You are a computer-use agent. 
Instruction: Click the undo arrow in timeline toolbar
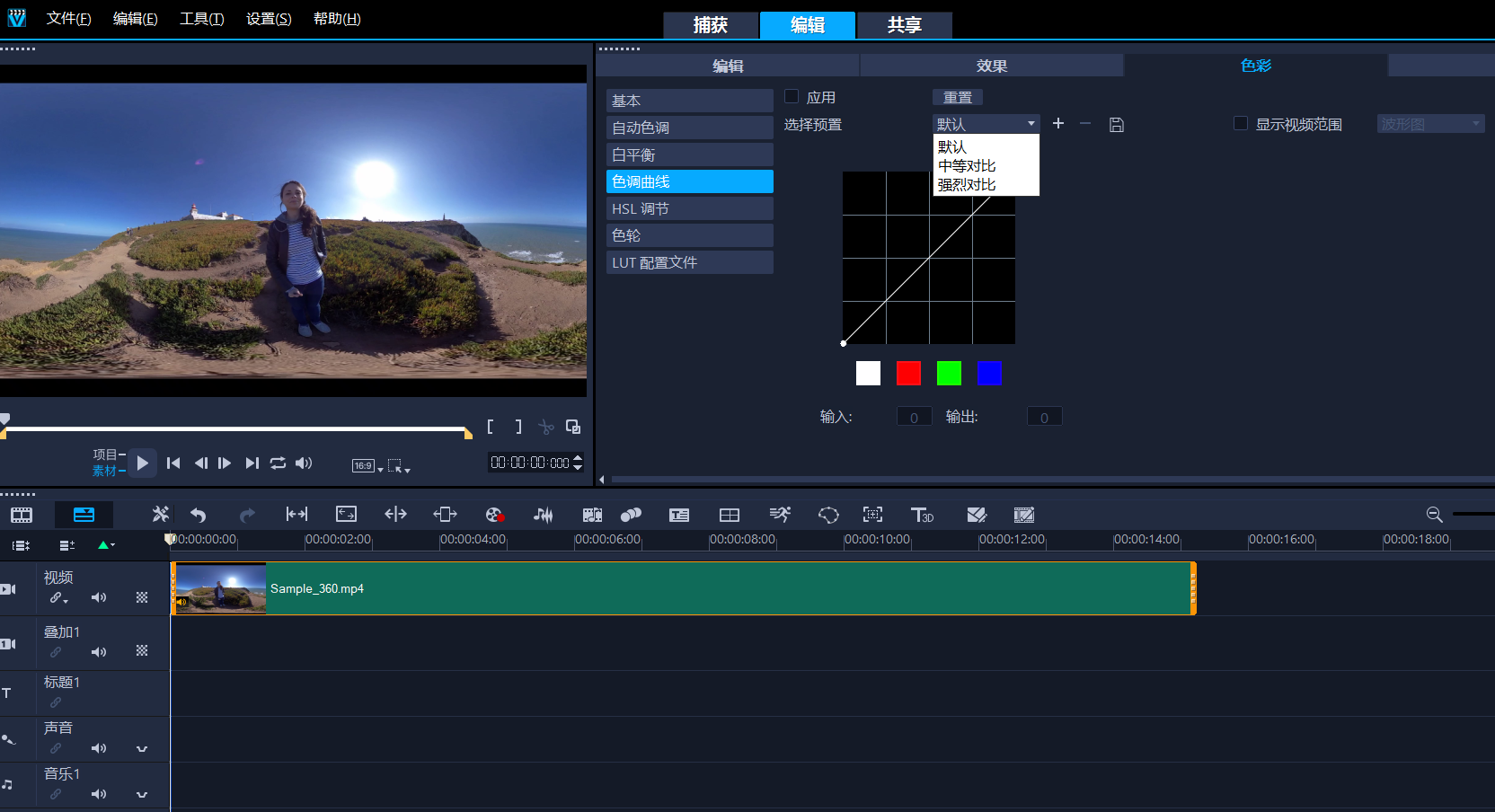pos(199,515)
